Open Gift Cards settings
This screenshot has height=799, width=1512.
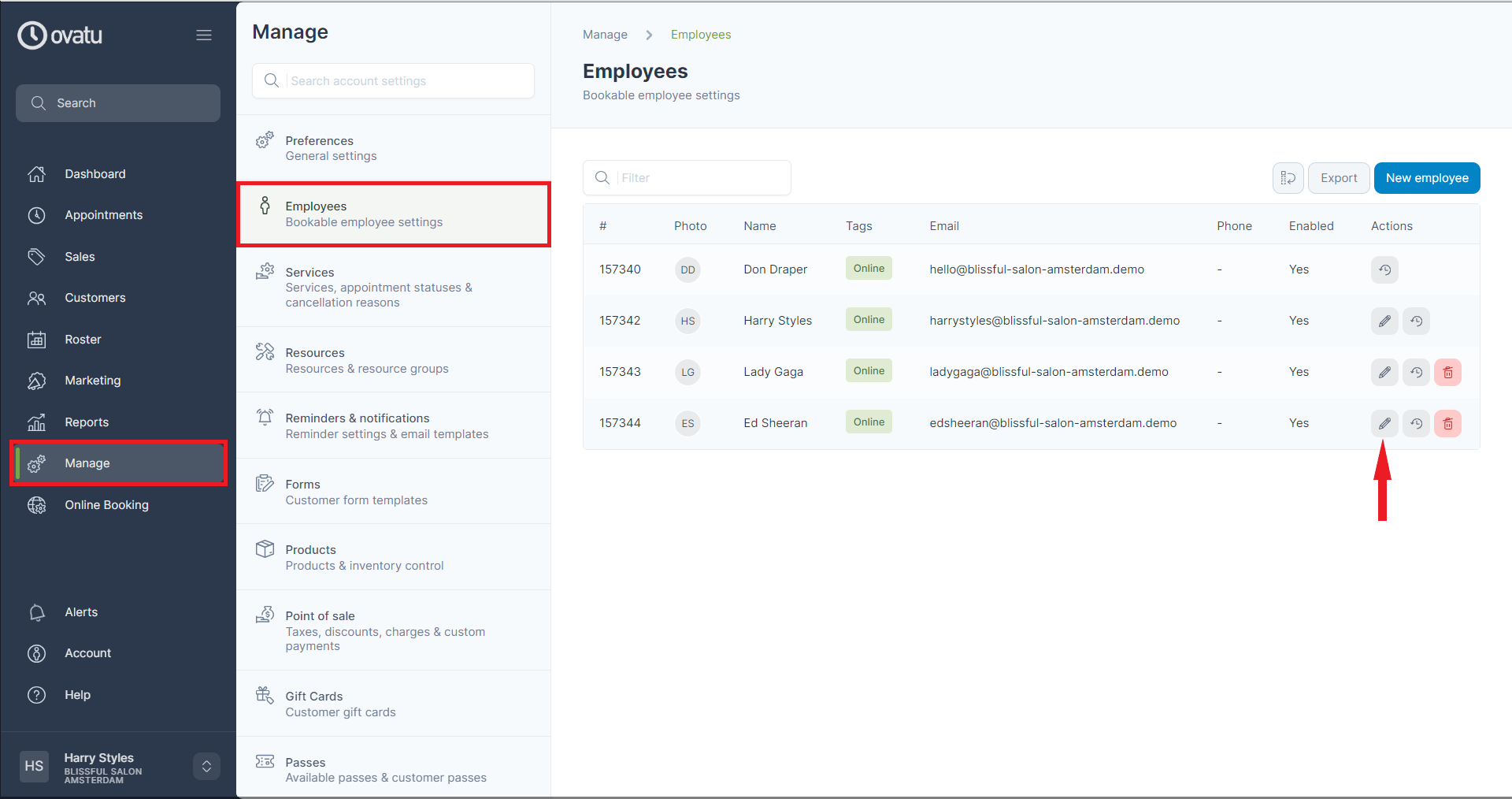coord(394,704)
